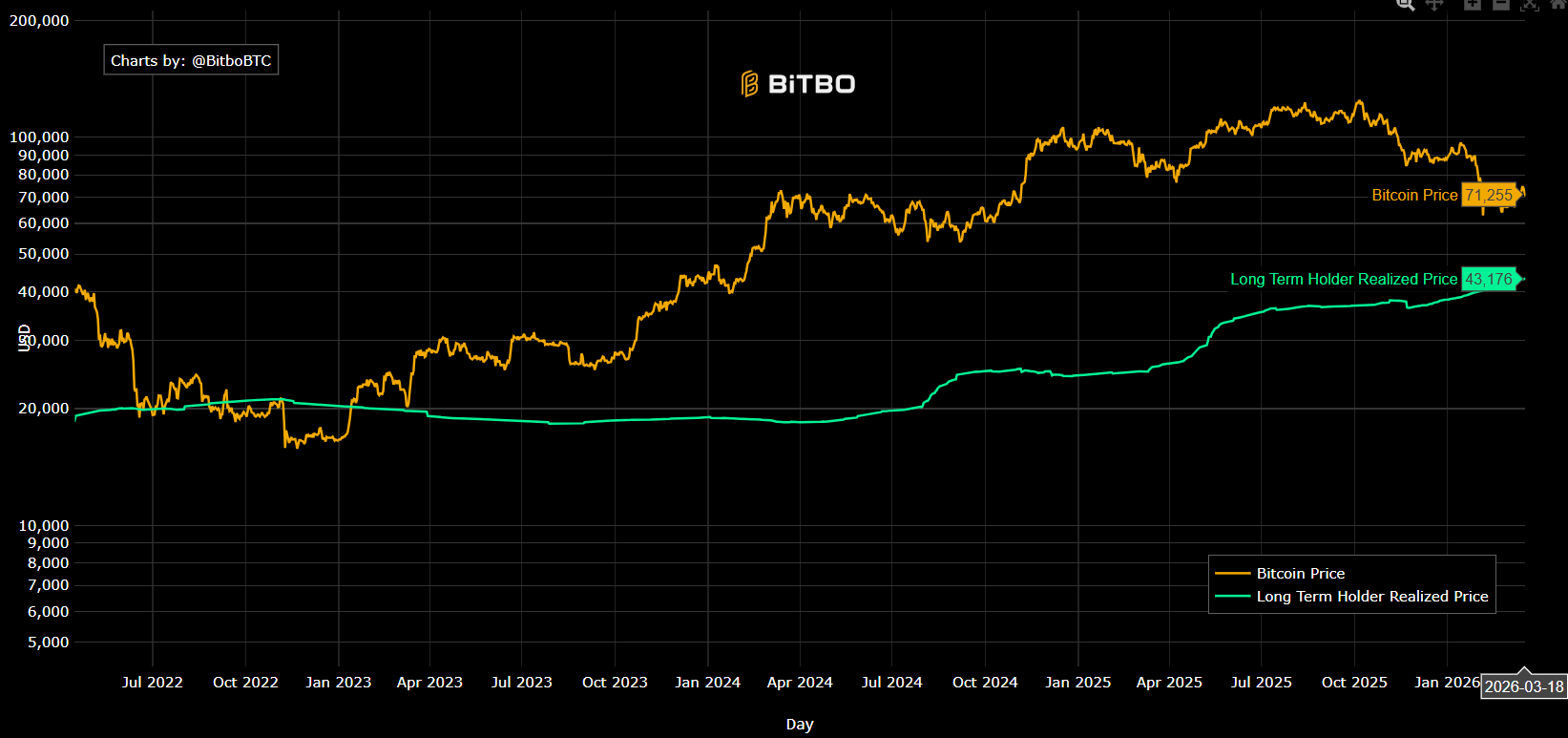Viewport: 1568px width, 738px height.
Task: Click the Apr 2024 x-axis label
Action: click(x=800, y=682)
